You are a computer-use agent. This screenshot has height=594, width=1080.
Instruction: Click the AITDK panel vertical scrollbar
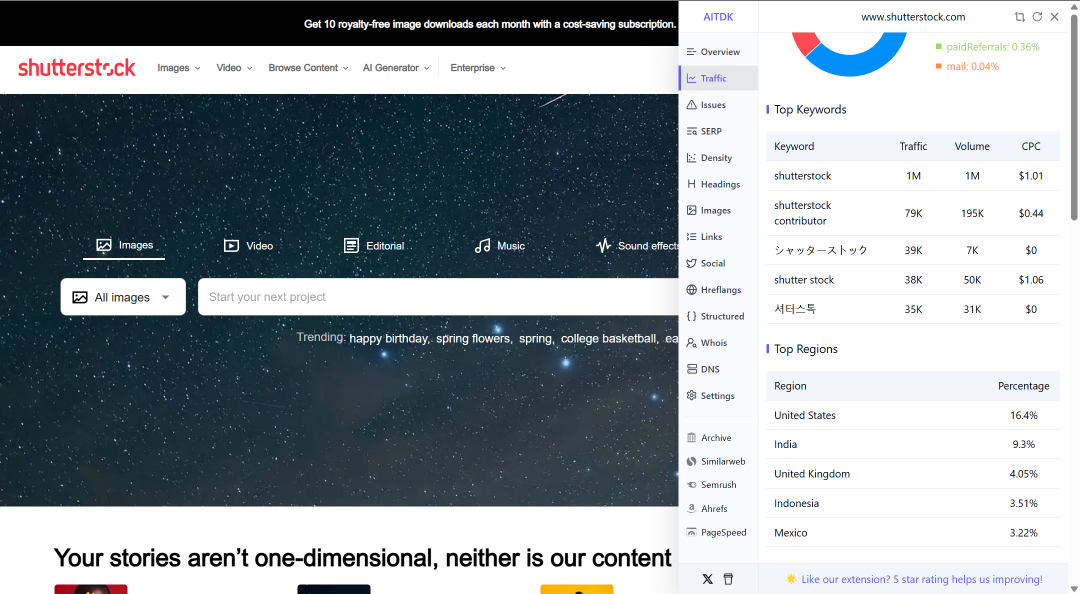tap(1074, 117)
